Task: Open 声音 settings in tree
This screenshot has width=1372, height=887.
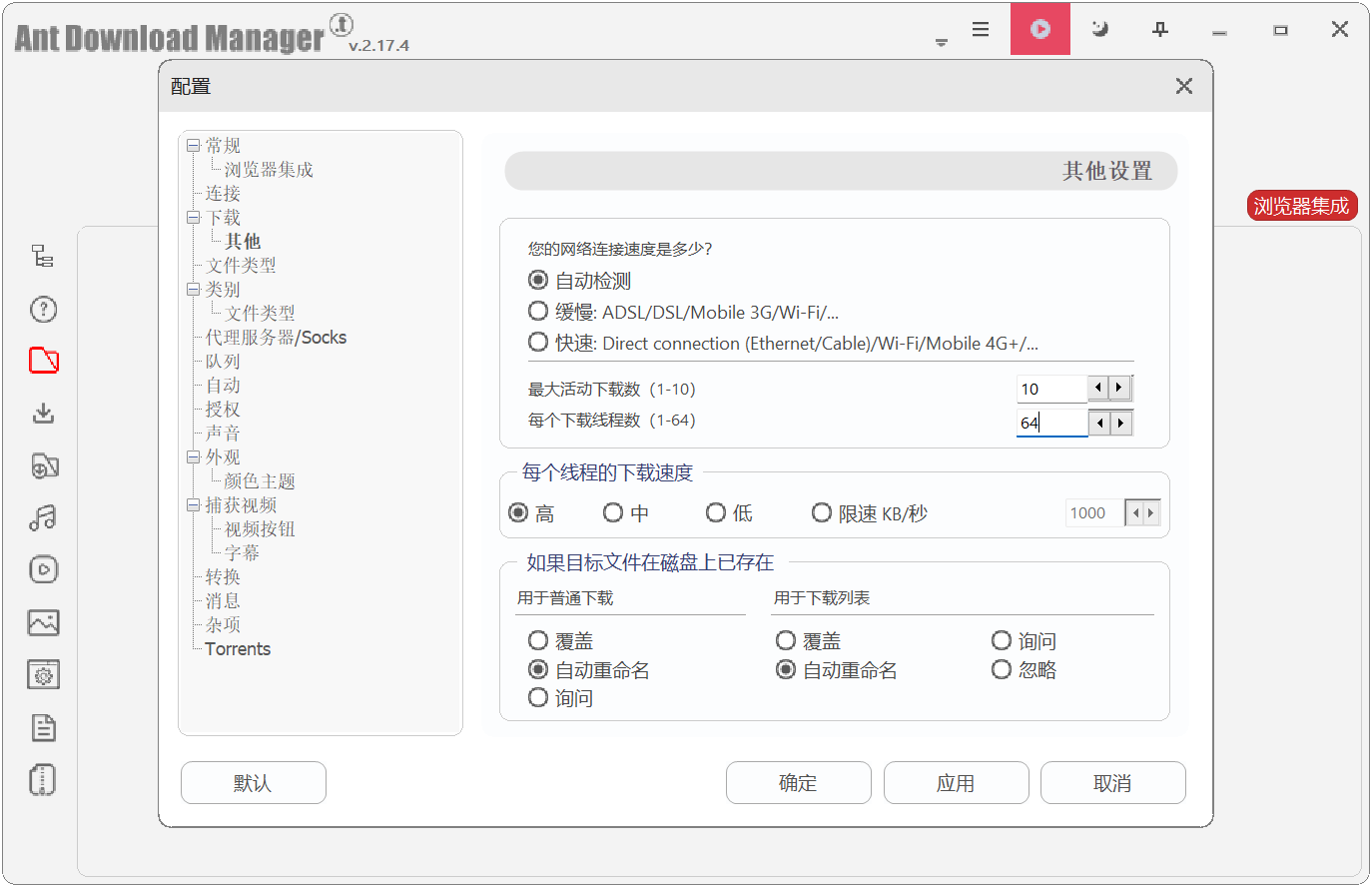Action: (223, 434)
